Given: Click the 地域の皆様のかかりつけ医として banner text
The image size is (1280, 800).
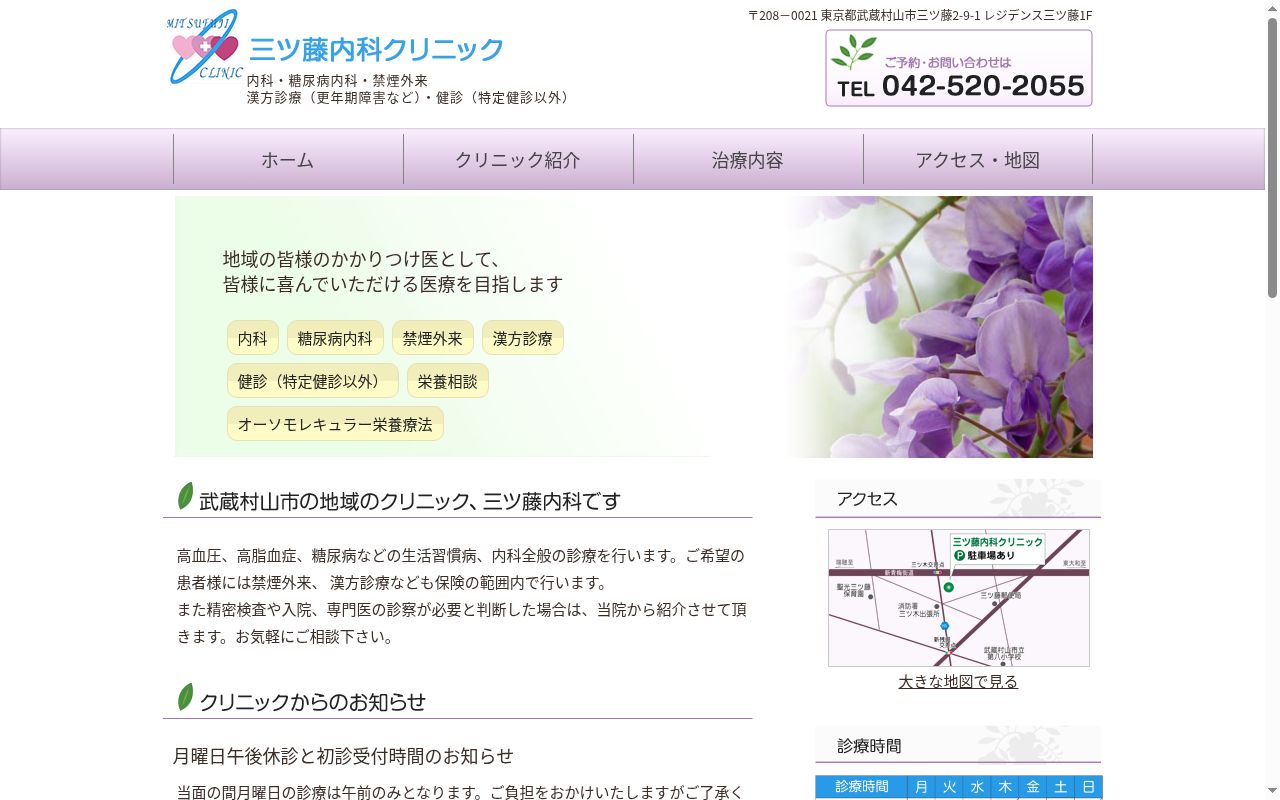Looking at the screenshot, I should point(361,259).
